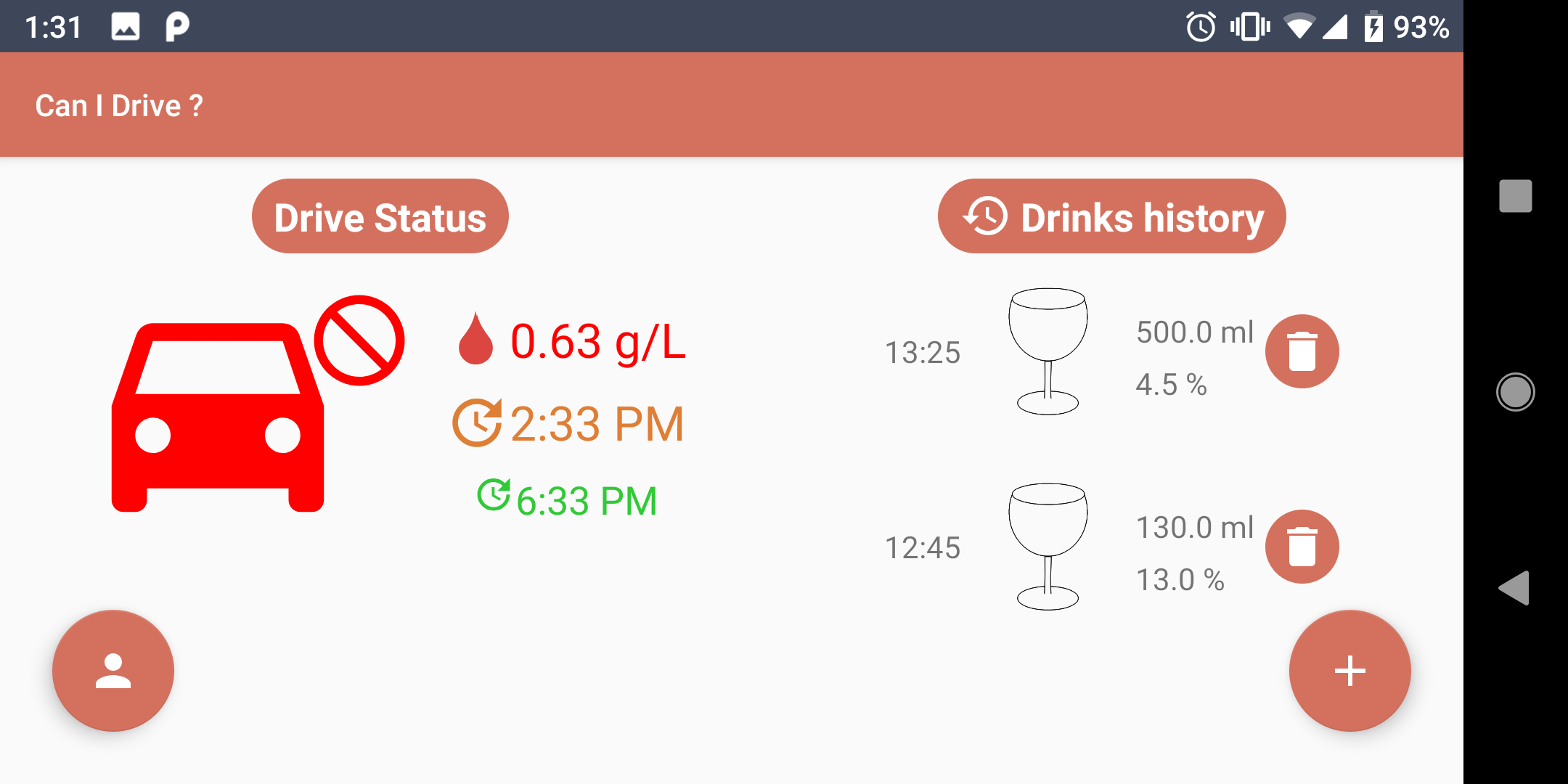Tap the 6:33 PM sober time

click(587, 501)
